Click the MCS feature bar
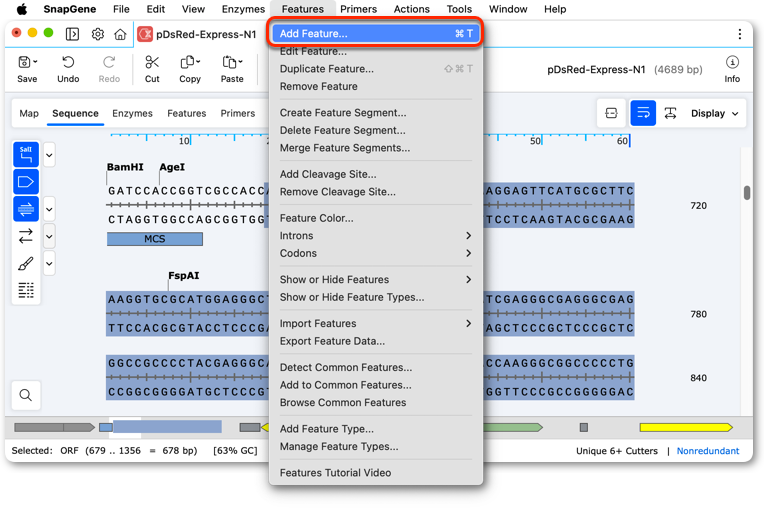Screen dimensions: 764x518 coord(154,239)
